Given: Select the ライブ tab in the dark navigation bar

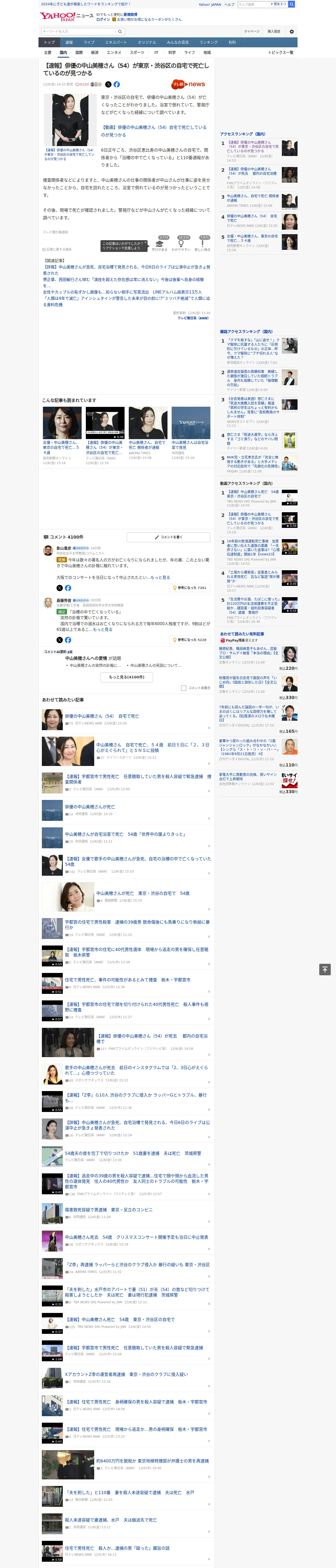Looking at the screenshot, I should pos(89,43).
